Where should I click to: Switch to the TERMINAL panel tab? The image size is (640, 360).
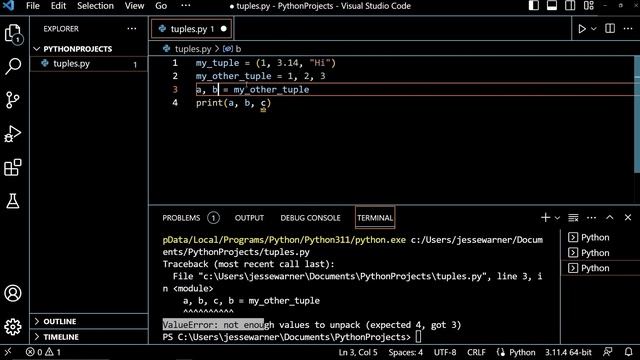[375, 218]
